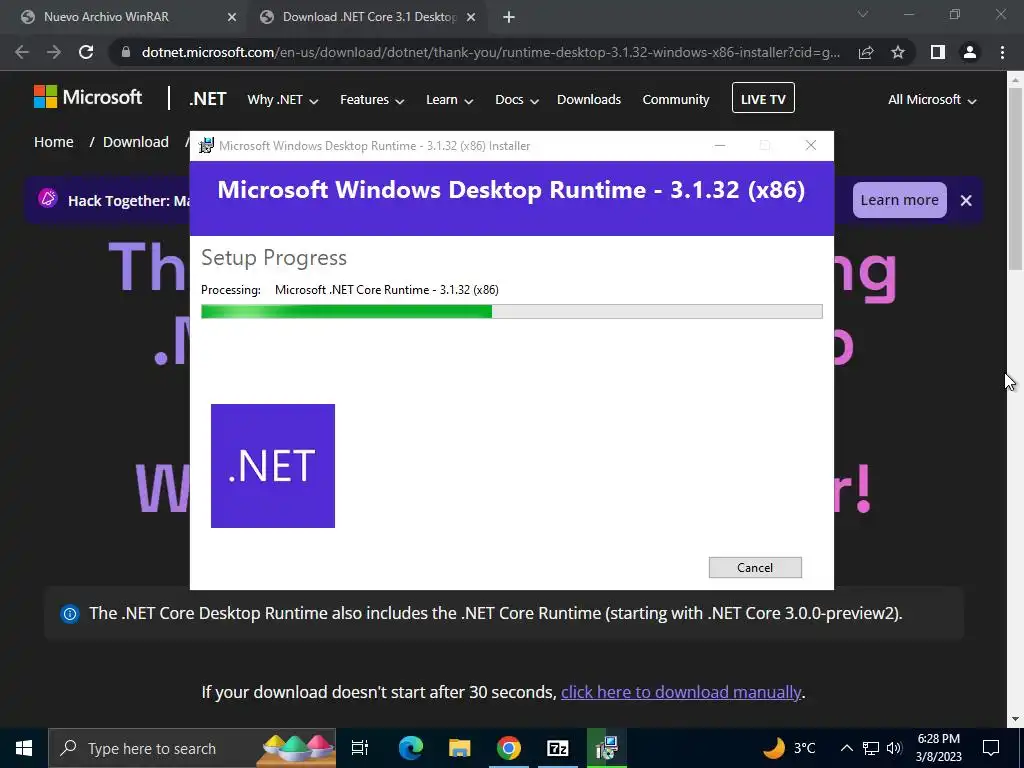This screenshot has width=1024, height=768.
Task: Open the Chrome profile avatar icon
Action: tap(970, 52)
